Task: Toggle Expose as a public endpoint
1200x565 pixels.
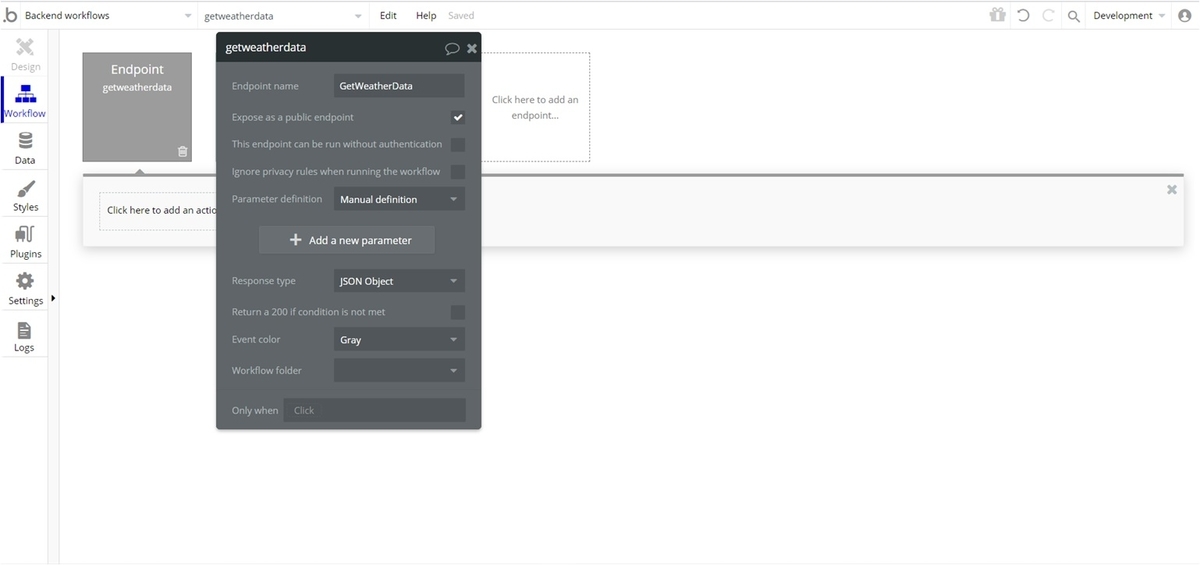Action: tap(458, 117)
